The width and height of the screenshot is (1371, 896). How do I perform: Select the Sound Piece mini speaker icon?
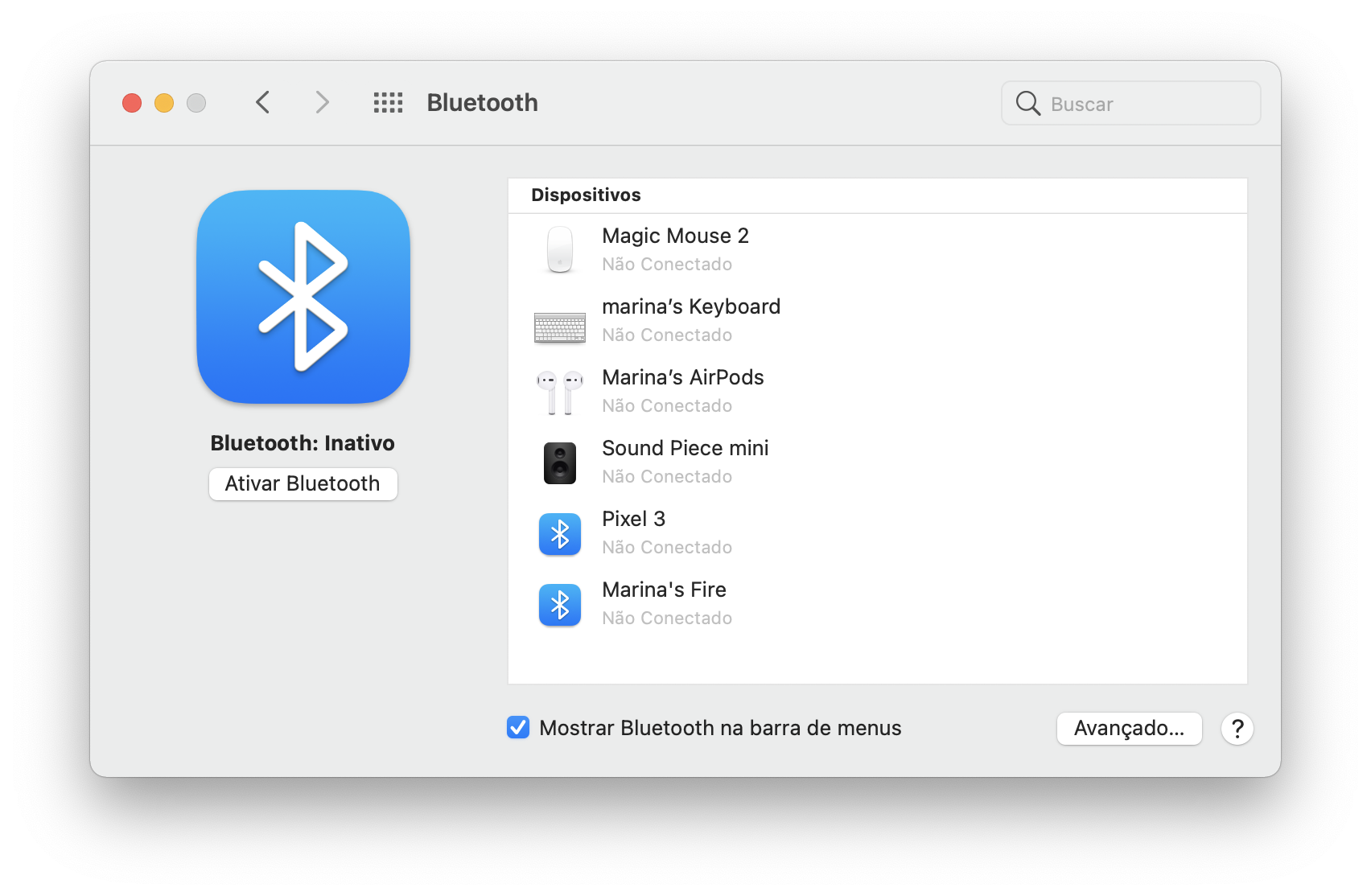[x=560, y=462]
